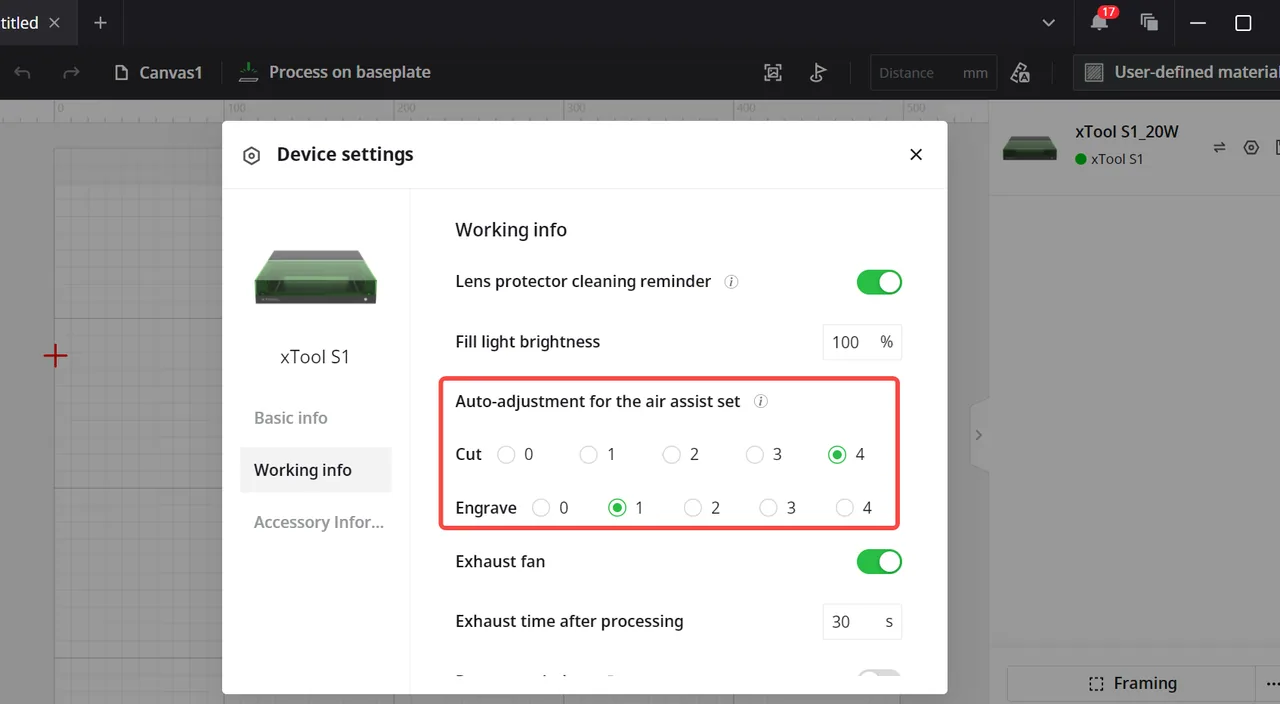
Task: Minimize the application window
Action: (1199, 22)
